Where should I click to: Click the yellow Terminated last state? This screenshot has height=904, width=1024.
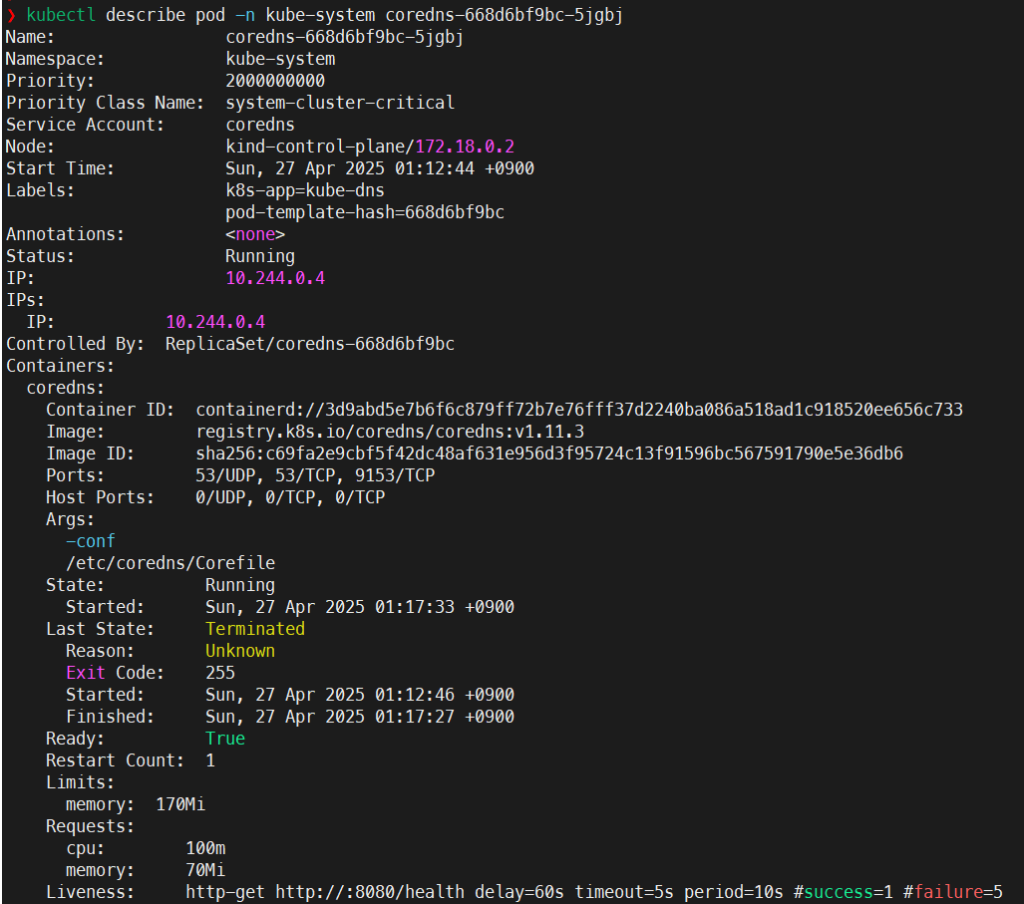coord(255,629)
